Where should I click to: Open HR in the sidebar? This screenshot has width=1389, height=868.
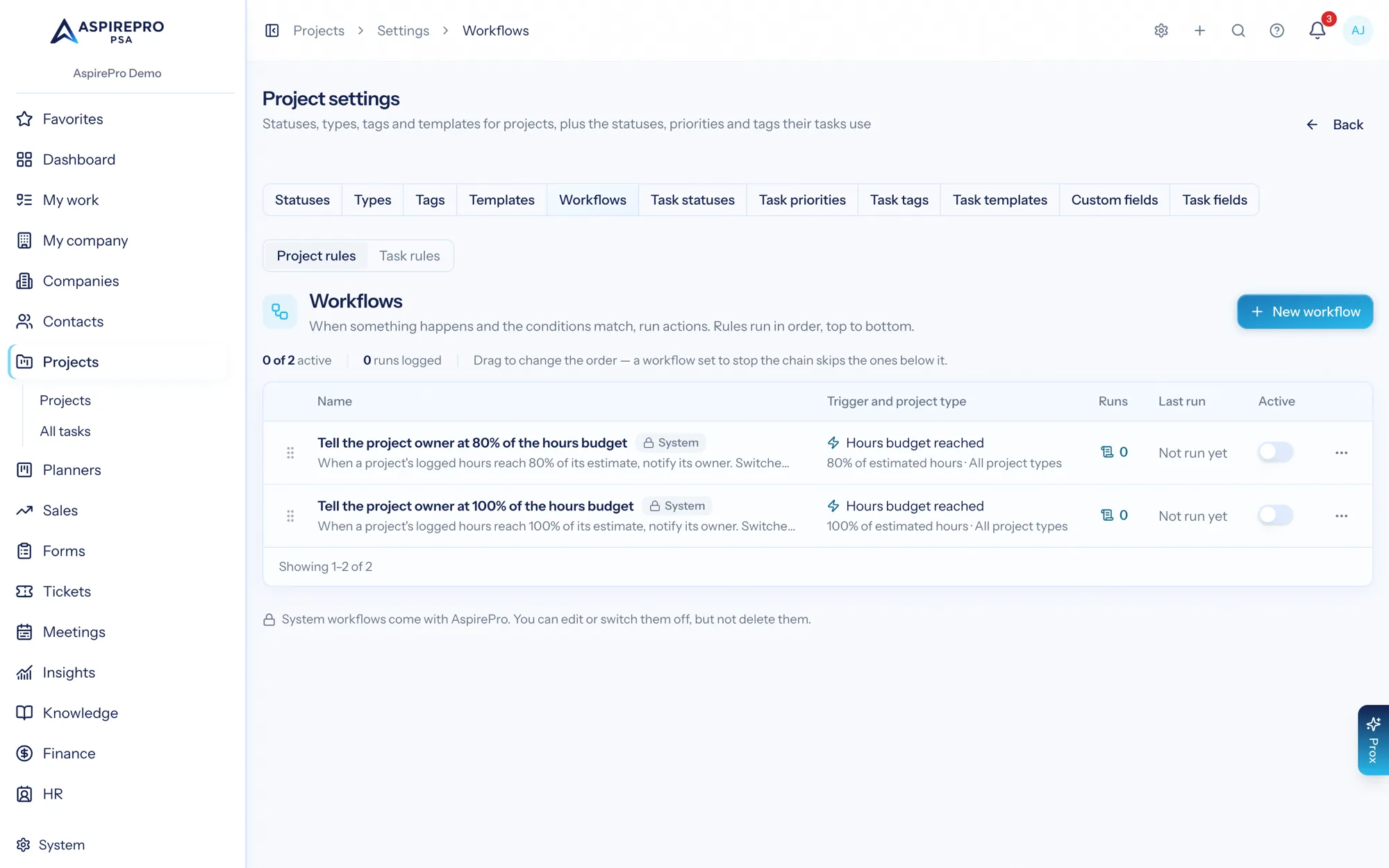coord(118,794)
